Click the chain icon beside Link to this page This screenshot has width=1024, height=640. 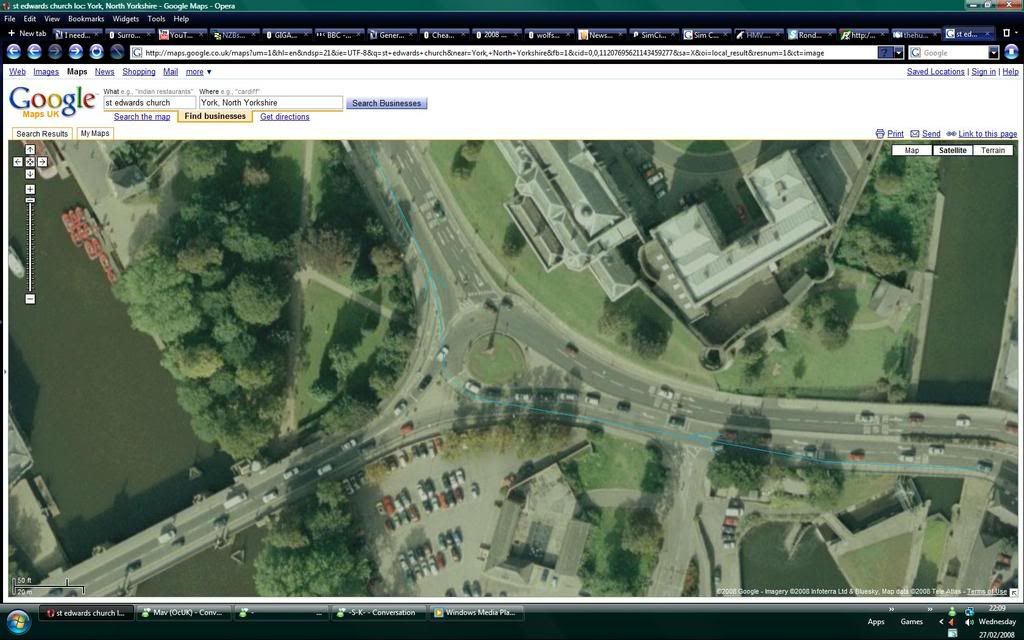coord(951,134)
